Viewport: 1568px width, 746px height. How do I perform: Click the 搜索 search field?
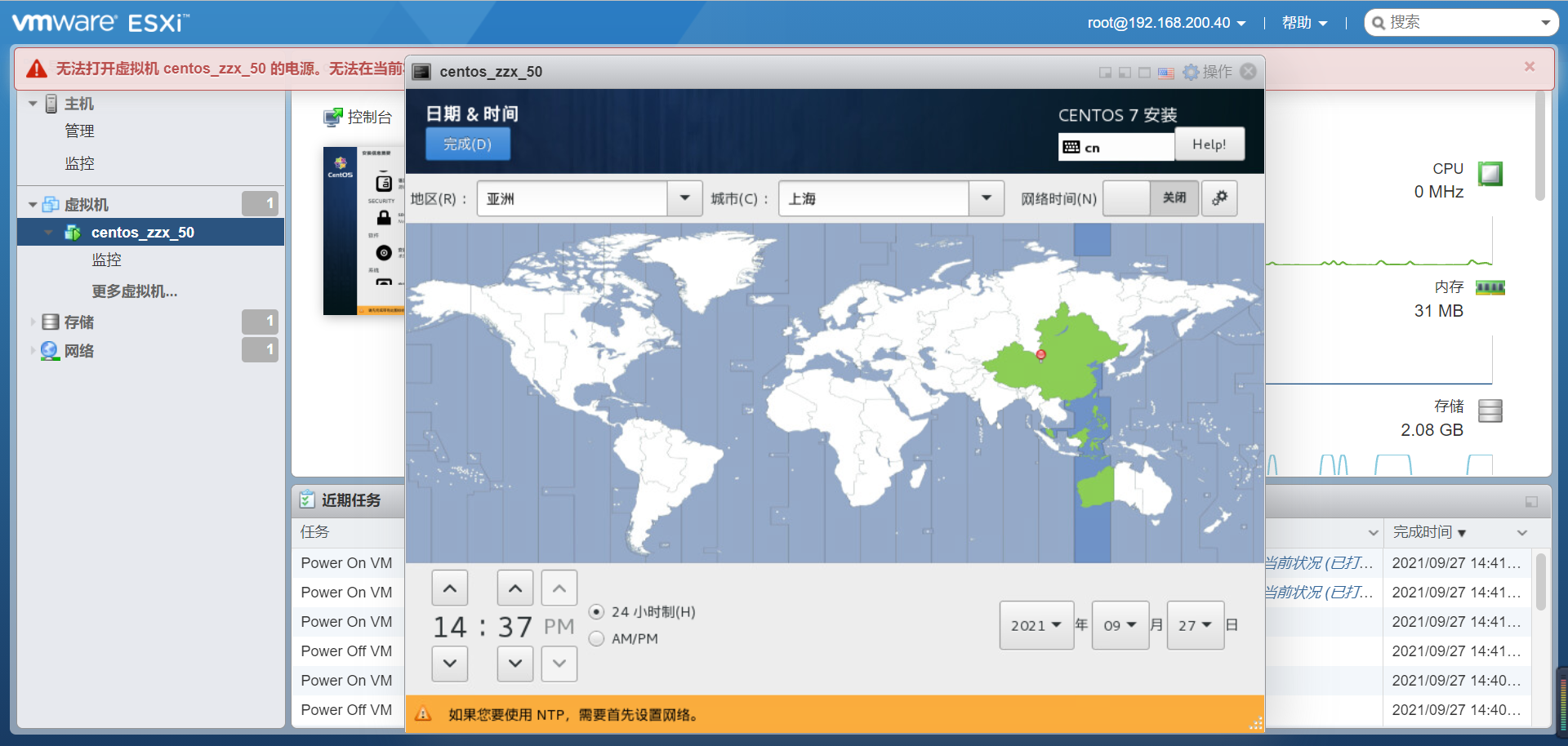tap(1462, 23)
